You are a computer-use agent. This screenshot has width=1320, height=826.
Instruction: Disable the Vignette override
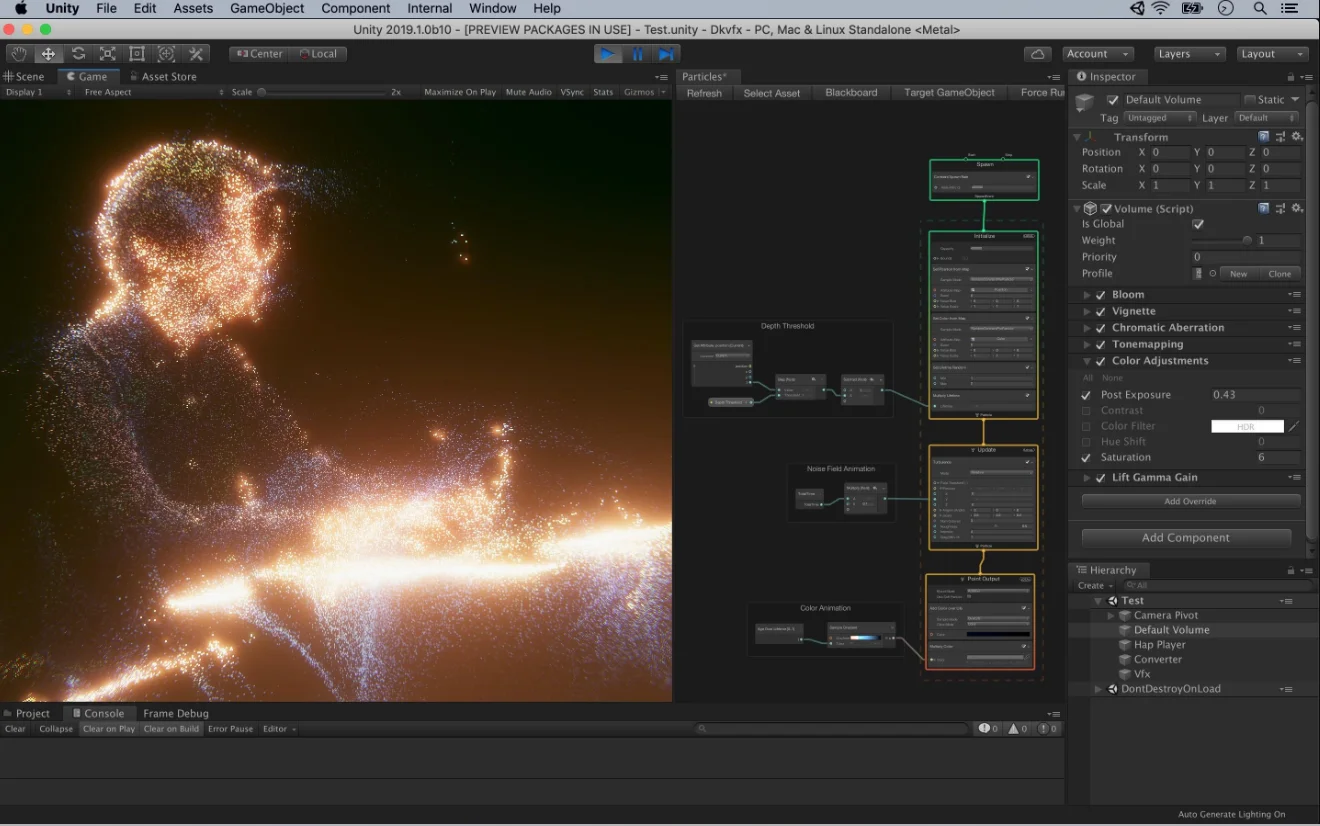click(x=1101, y=311)
